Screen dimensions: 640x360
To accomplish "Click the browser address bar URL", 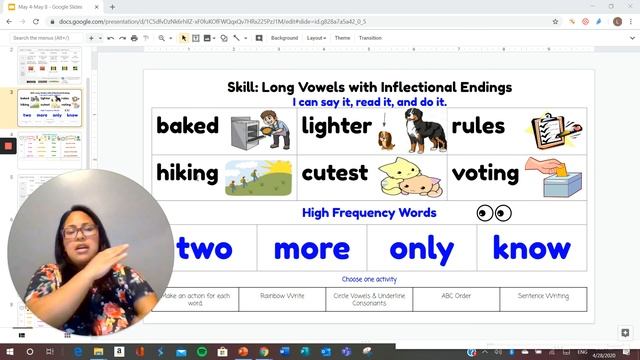I will pyautogui.click(x=212, y=22).
